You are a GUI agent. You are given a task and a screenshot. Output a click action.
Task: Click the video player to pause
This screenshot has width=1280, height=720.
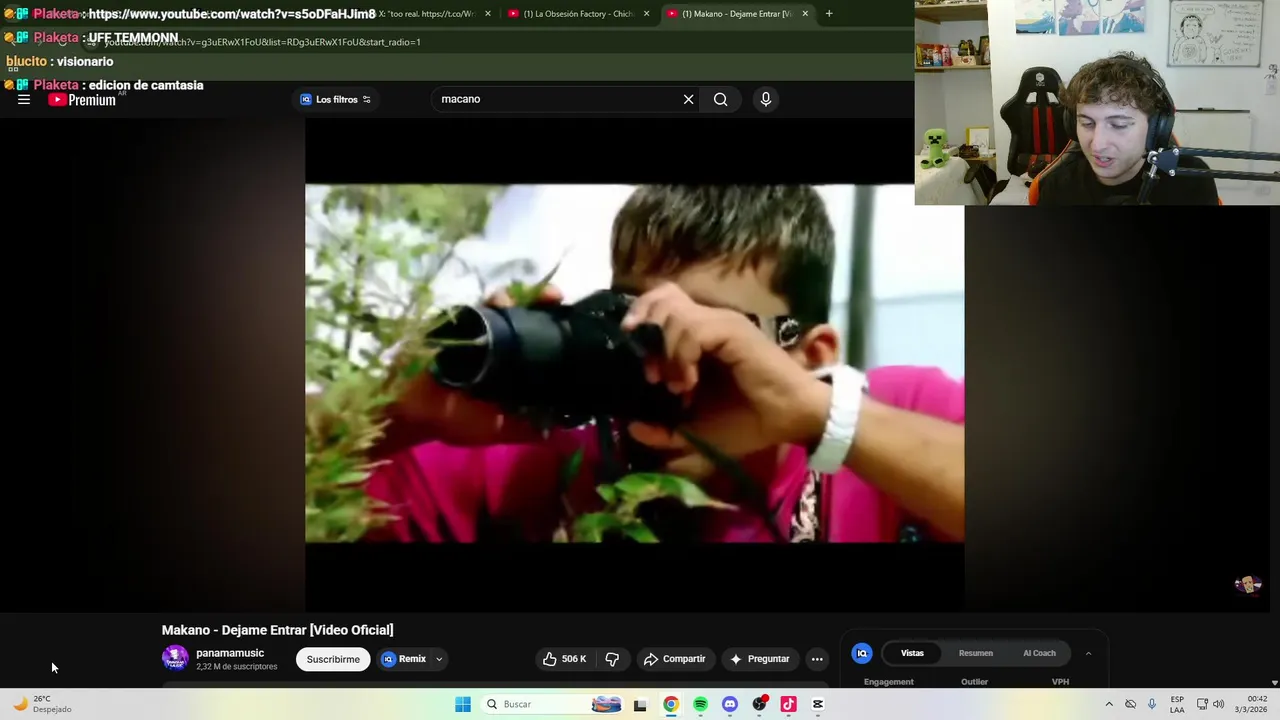pyautogui.click(x=634, y=363)
